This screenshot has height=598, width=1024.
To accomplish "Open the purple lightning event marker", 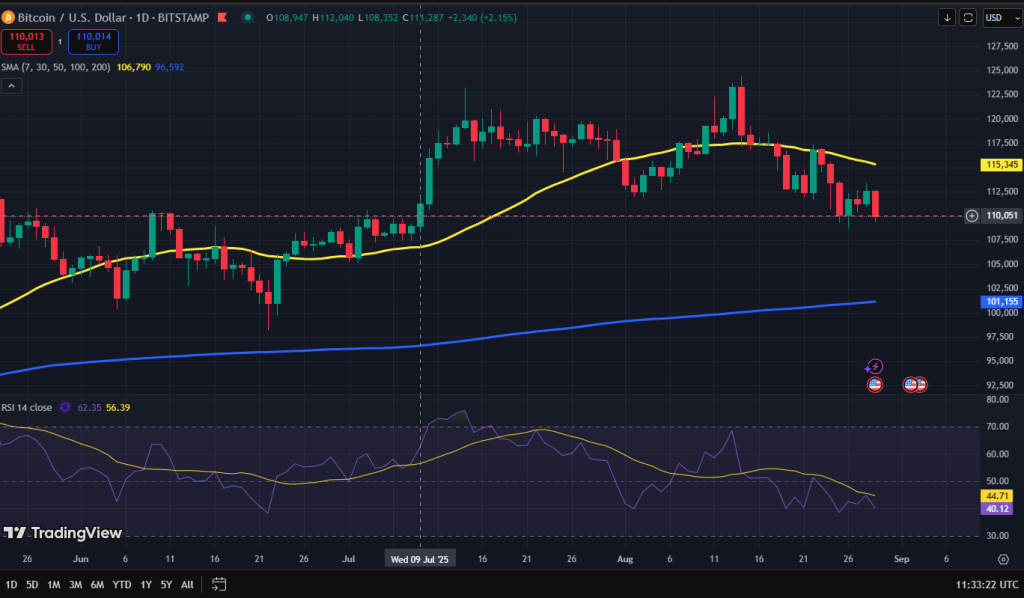I will [x=874, y=367].
